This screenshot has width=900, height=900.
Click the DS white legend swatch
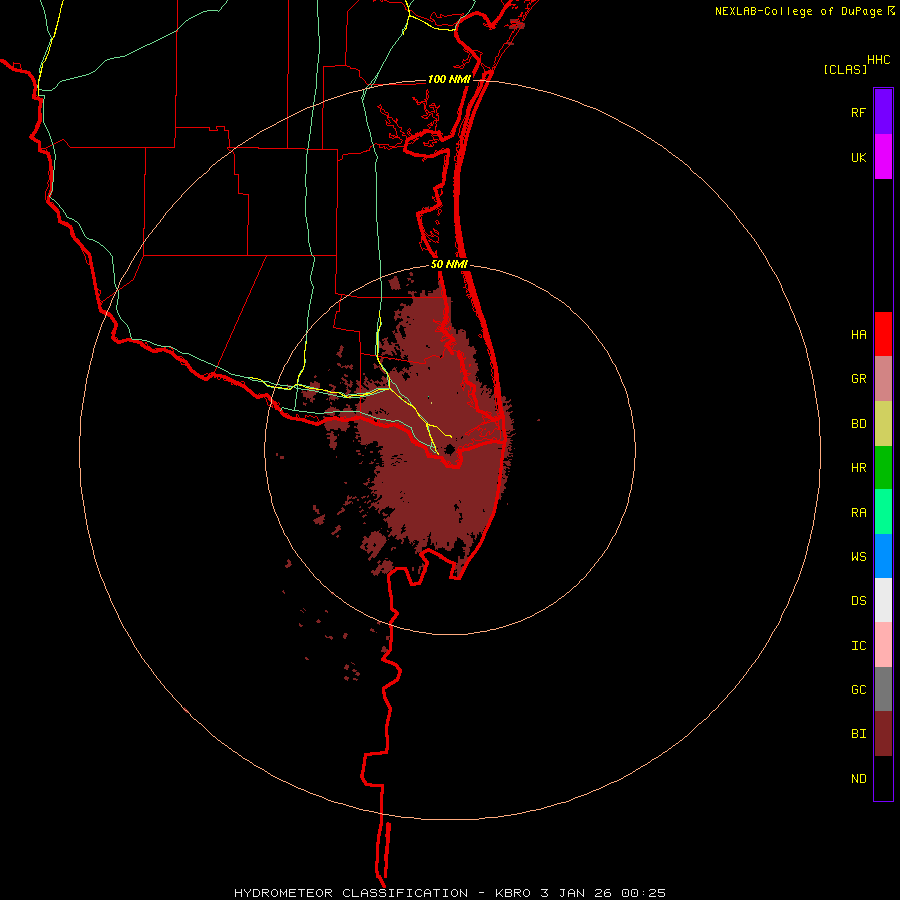883,600
